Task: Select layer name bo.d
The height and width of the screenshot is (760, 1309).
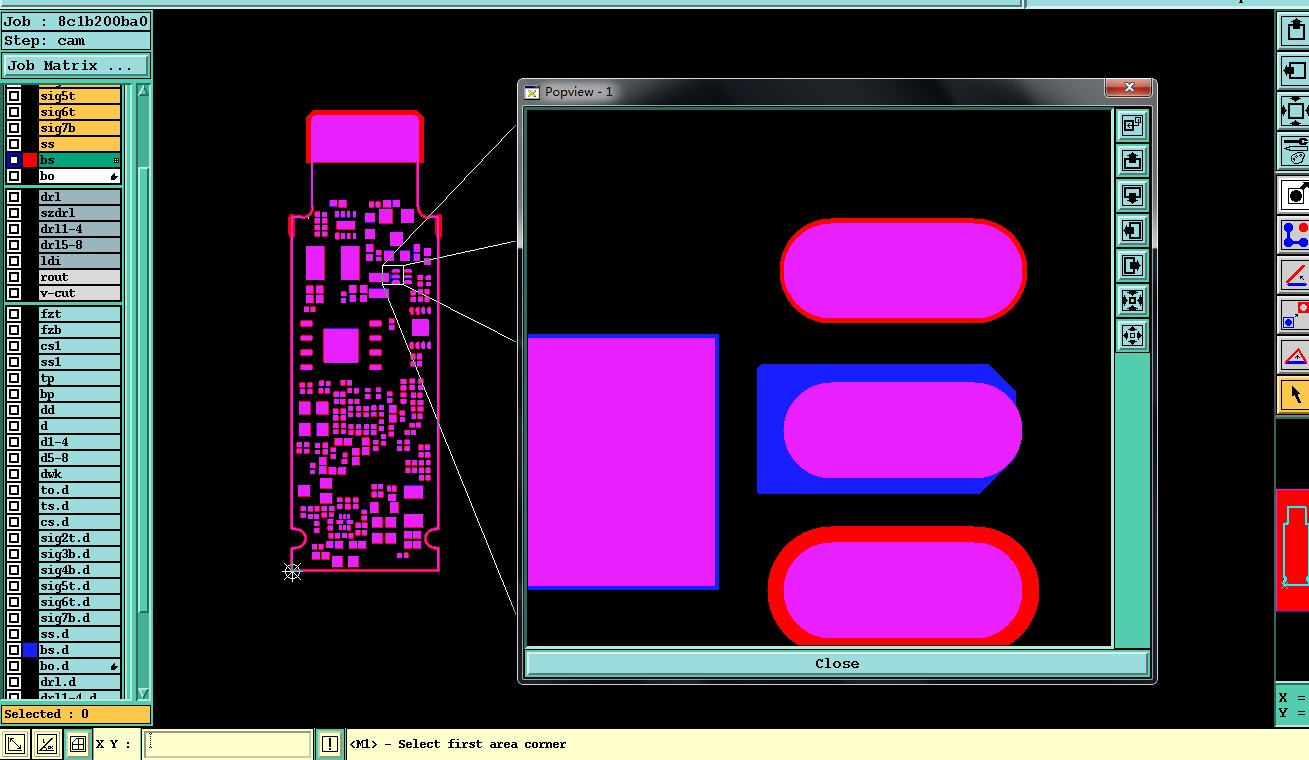Action: pyautogui.click(x=80, y=666)
